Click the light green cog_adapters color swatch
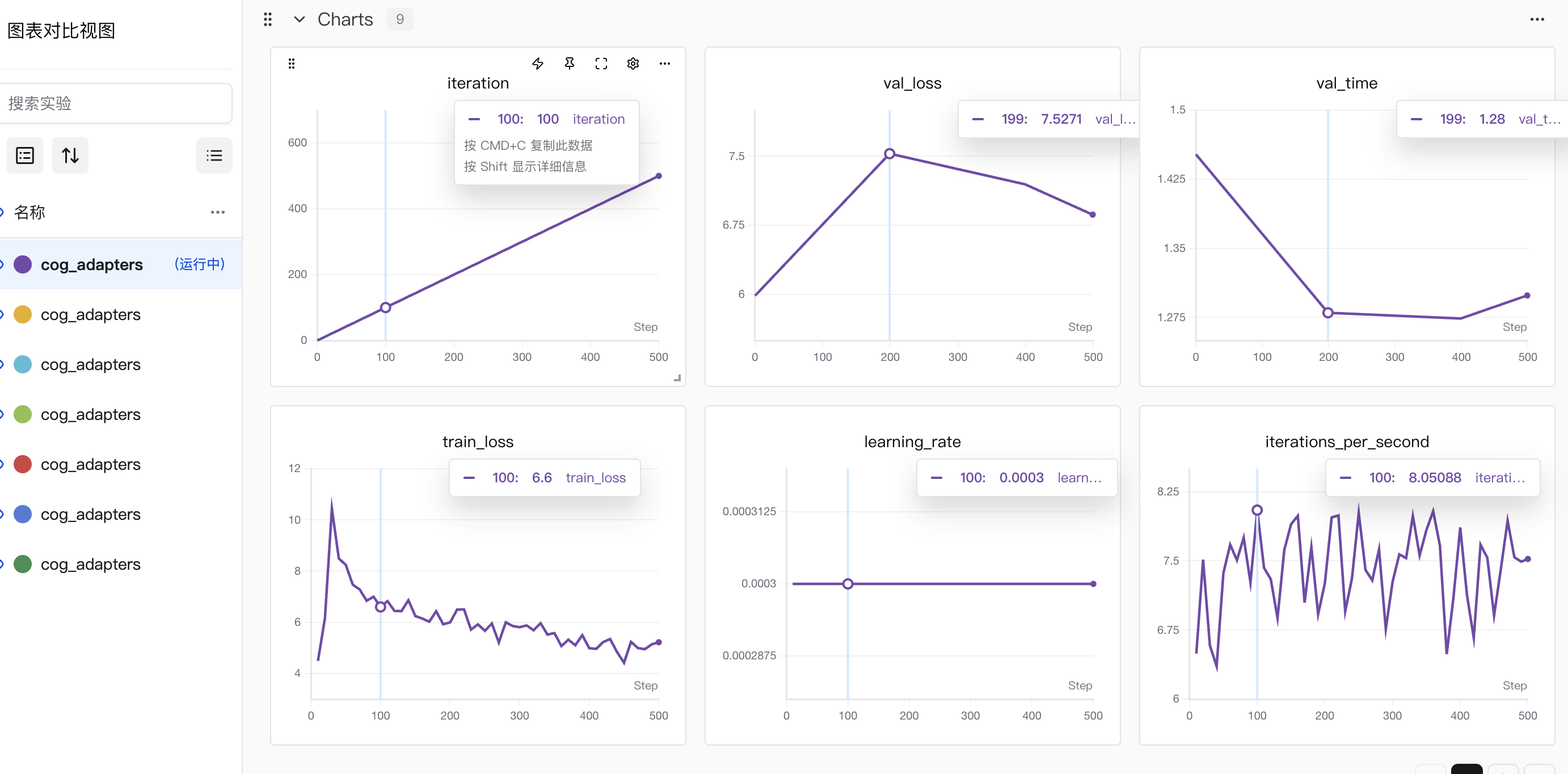The height and width of the screenshot is (774, 1568). click(x=23, y=414)
